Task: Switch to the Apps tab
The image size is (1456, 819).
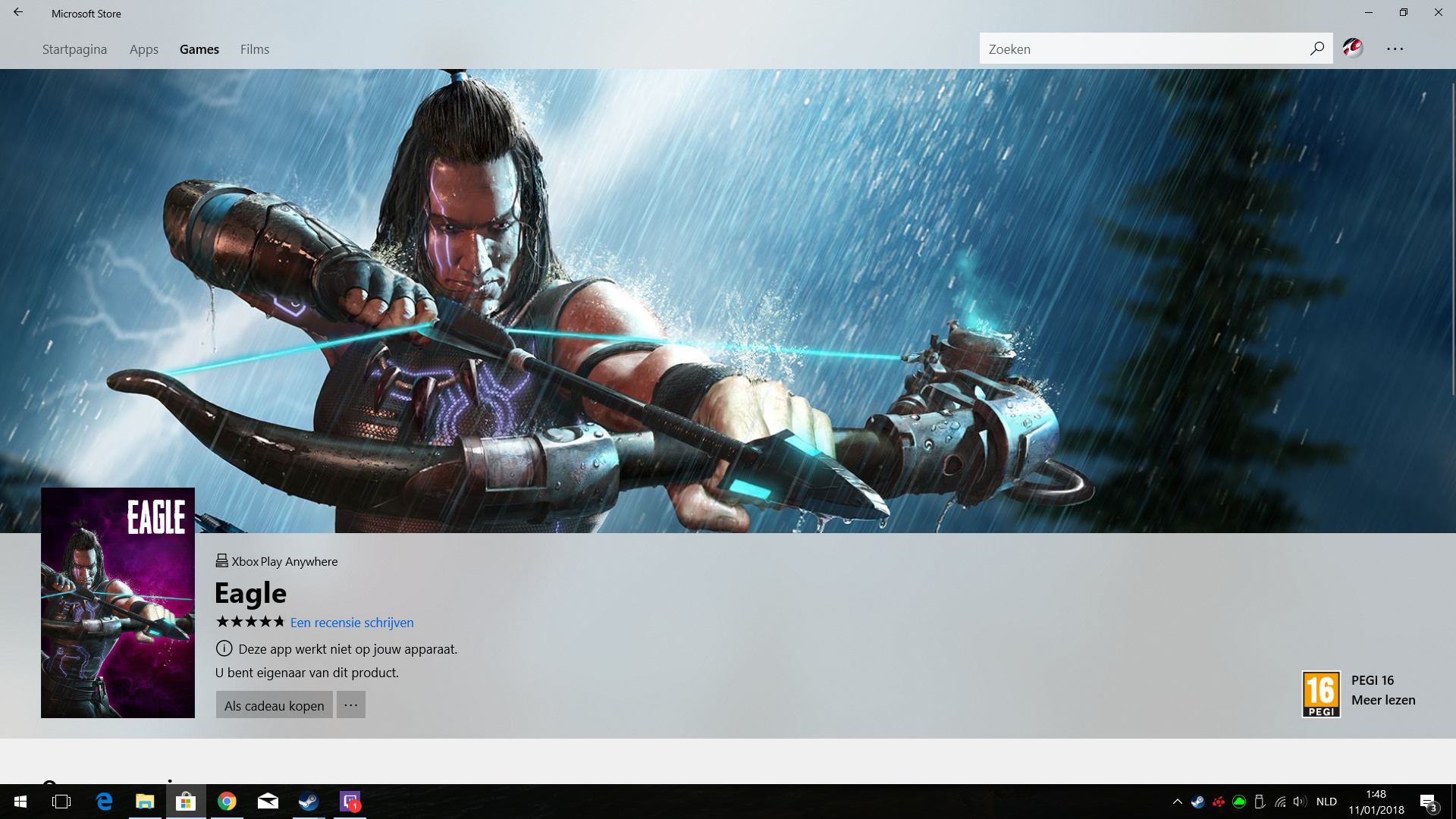Action: point(144,49)
